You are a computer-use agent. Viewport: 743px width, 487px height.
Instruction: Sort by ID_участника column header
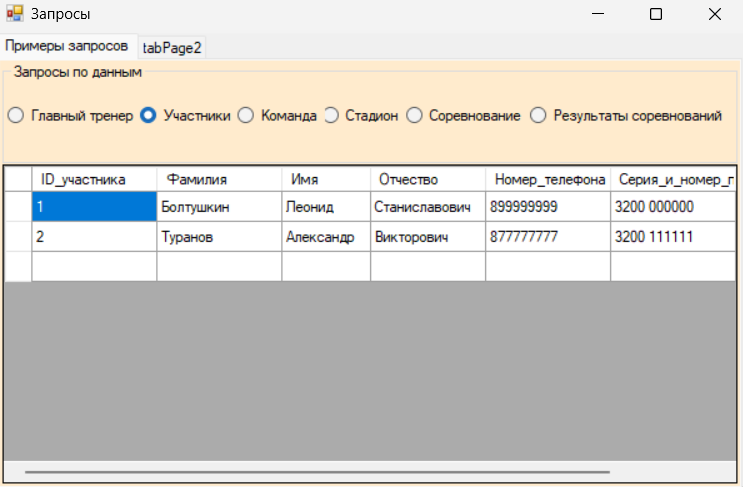[94, 179]
